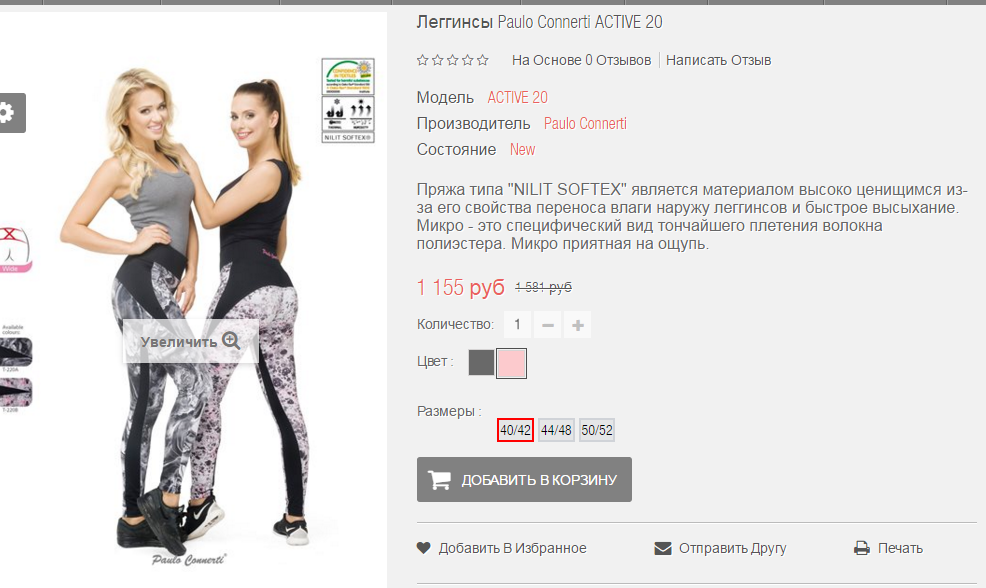Viewport: 986px width, 588px height.
Task: Choose the gray color swatch
Action: pyautogui.click(x=481, y=363)
